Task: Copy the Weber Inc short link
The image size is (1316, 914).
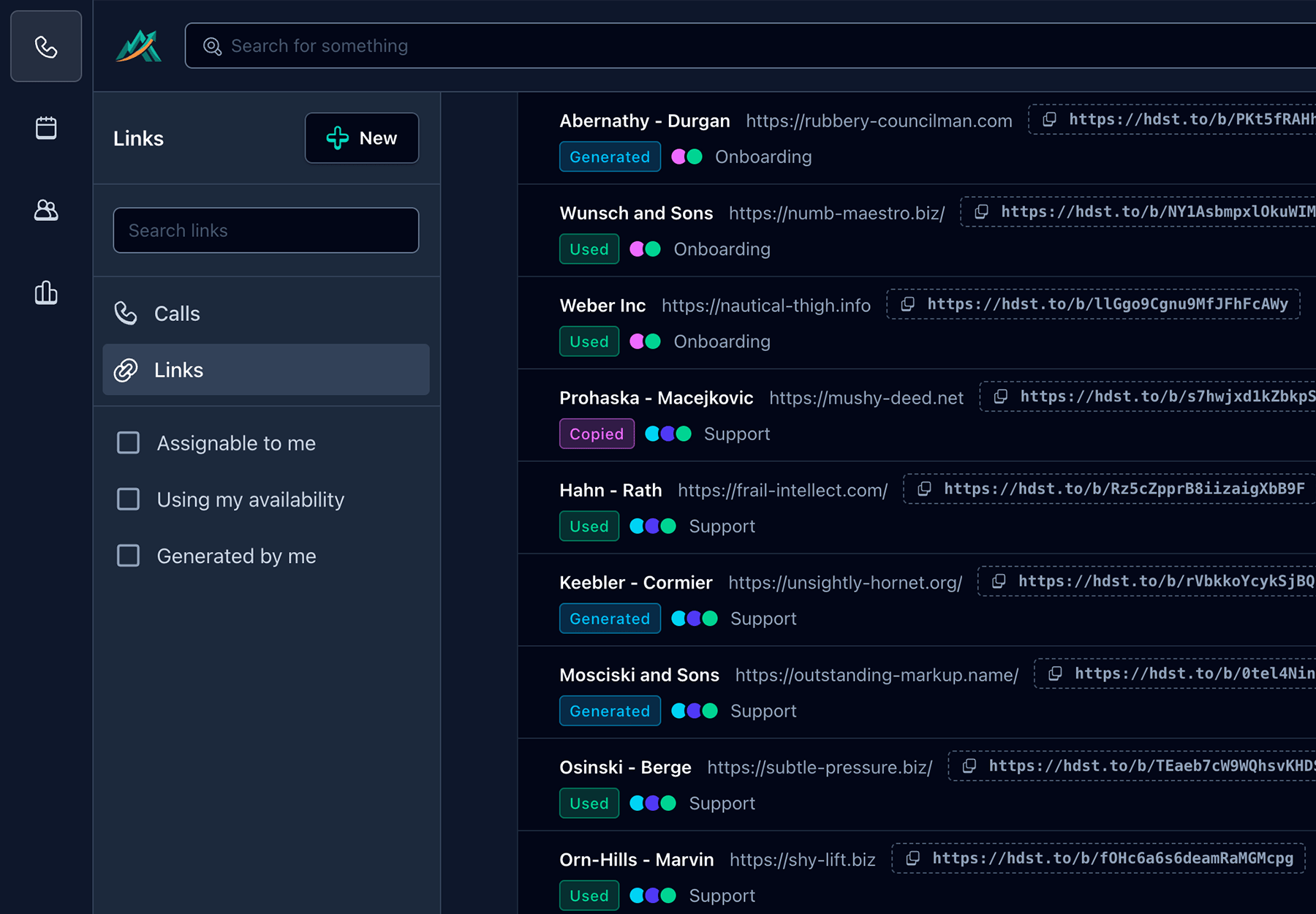Action: [907, 304]
